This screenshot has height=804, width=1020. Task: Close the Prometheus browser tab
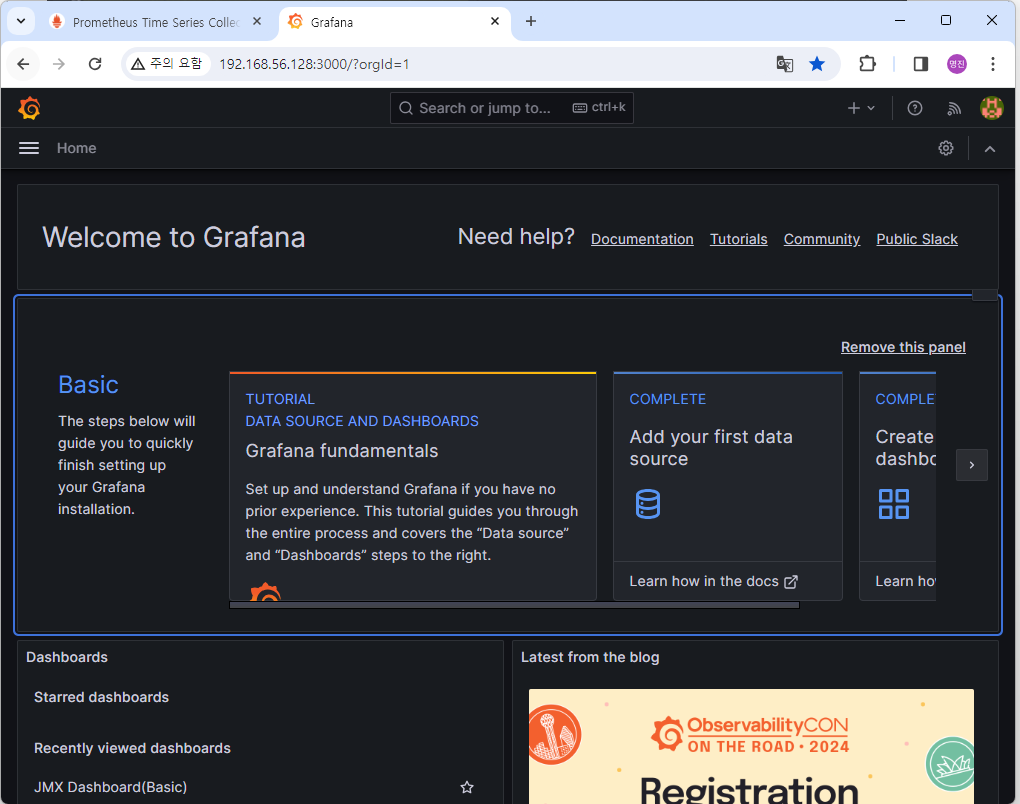tap(257, 21)
